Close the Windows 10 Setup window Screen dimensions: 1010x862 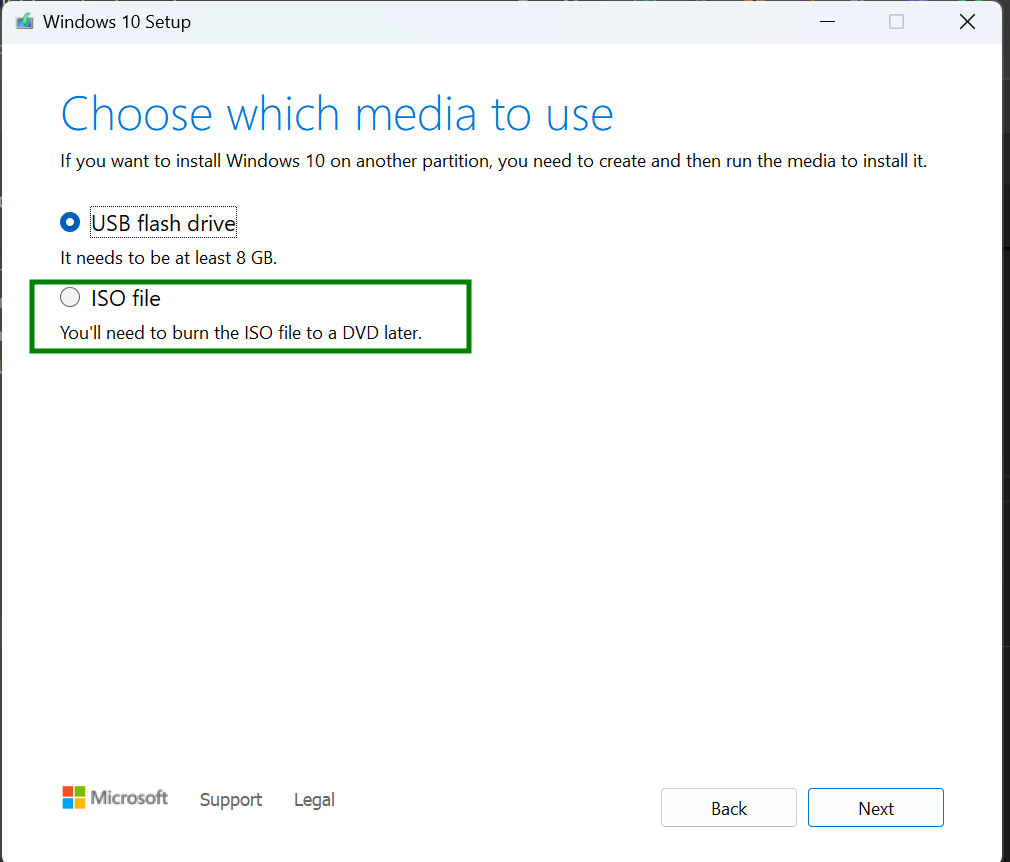point(967,22)
